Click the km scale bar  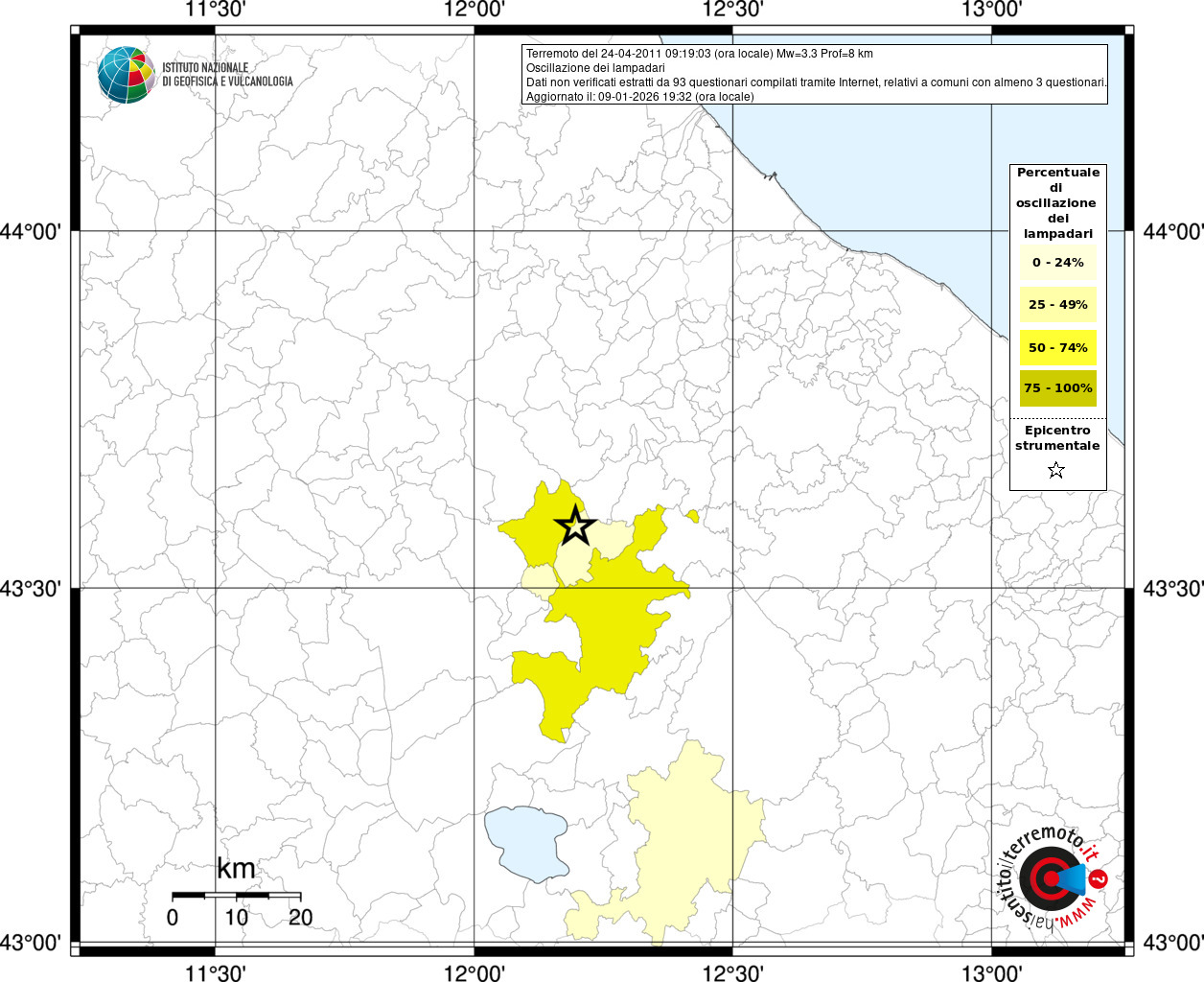[236, 895]
